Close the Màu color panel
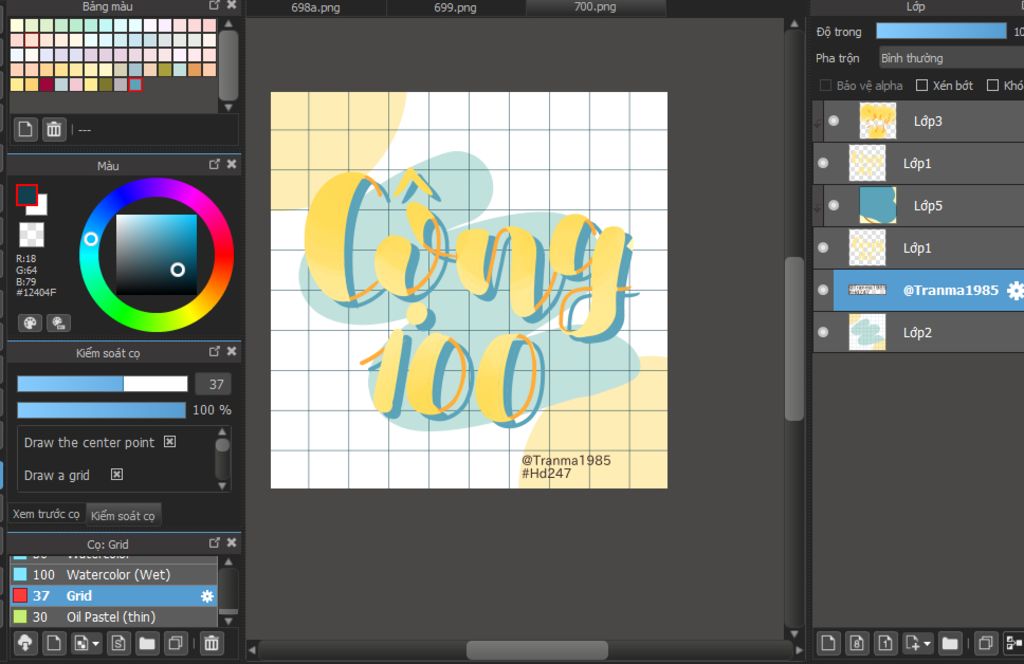Image resolution: width=1024 pixels, height=664 pixels. (x=231, y=165)
